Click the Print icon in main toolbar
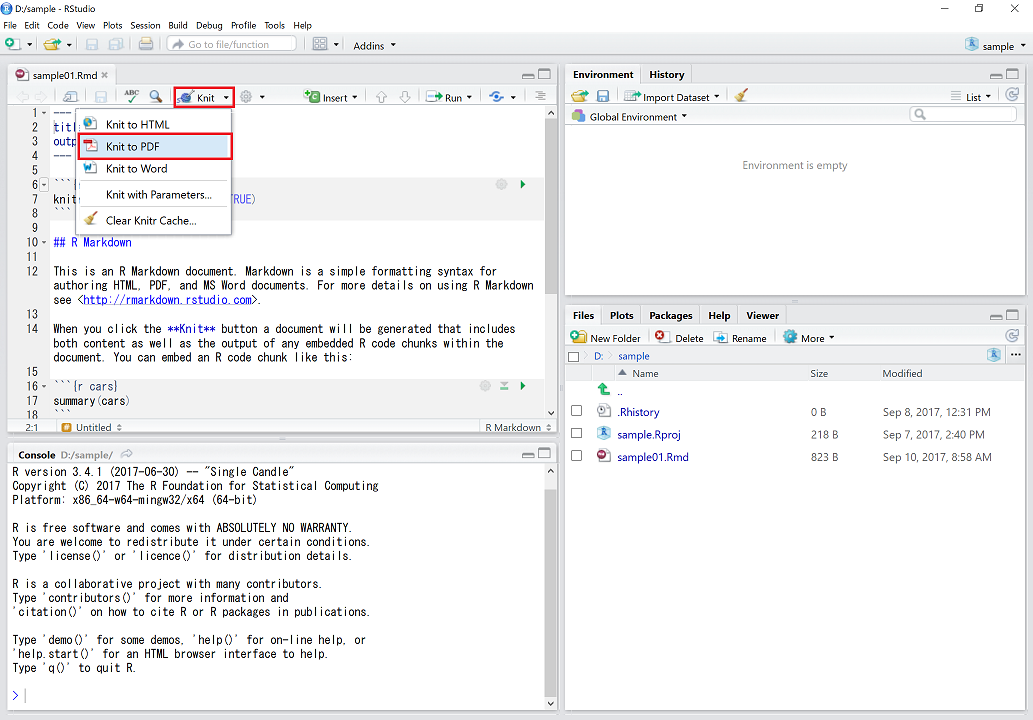Image resolution: width=1033 pixels, height=720 pixels. (x=146, y=44)
